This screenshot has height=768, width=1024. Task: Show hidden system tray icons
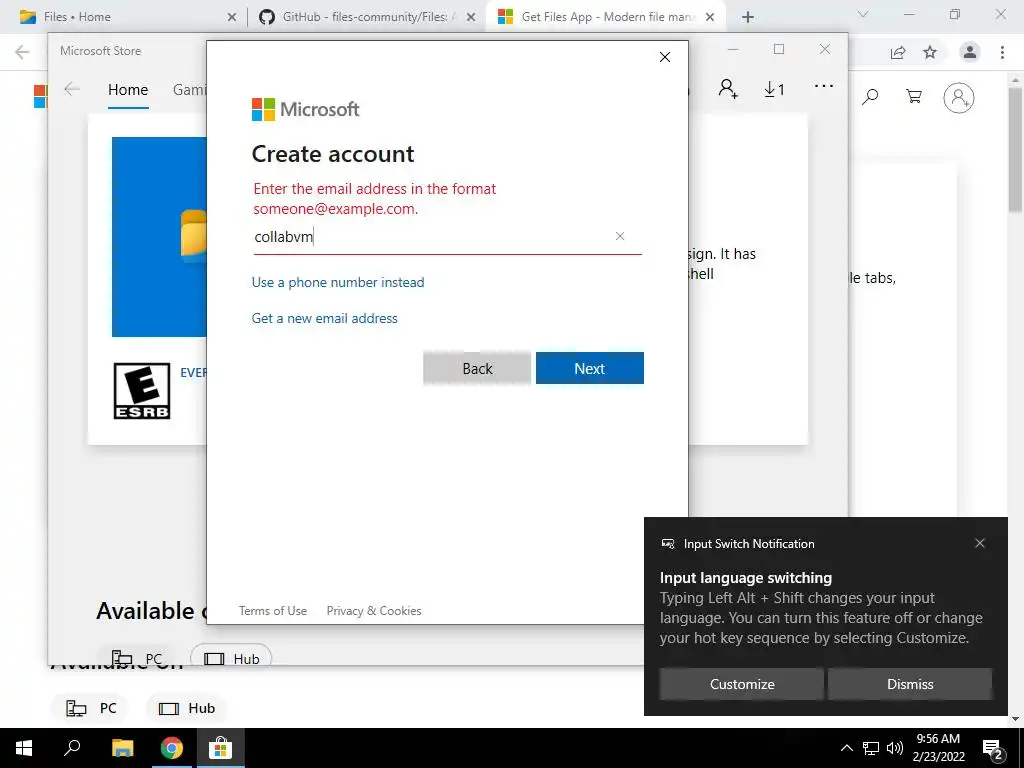(x=846, y=748)
